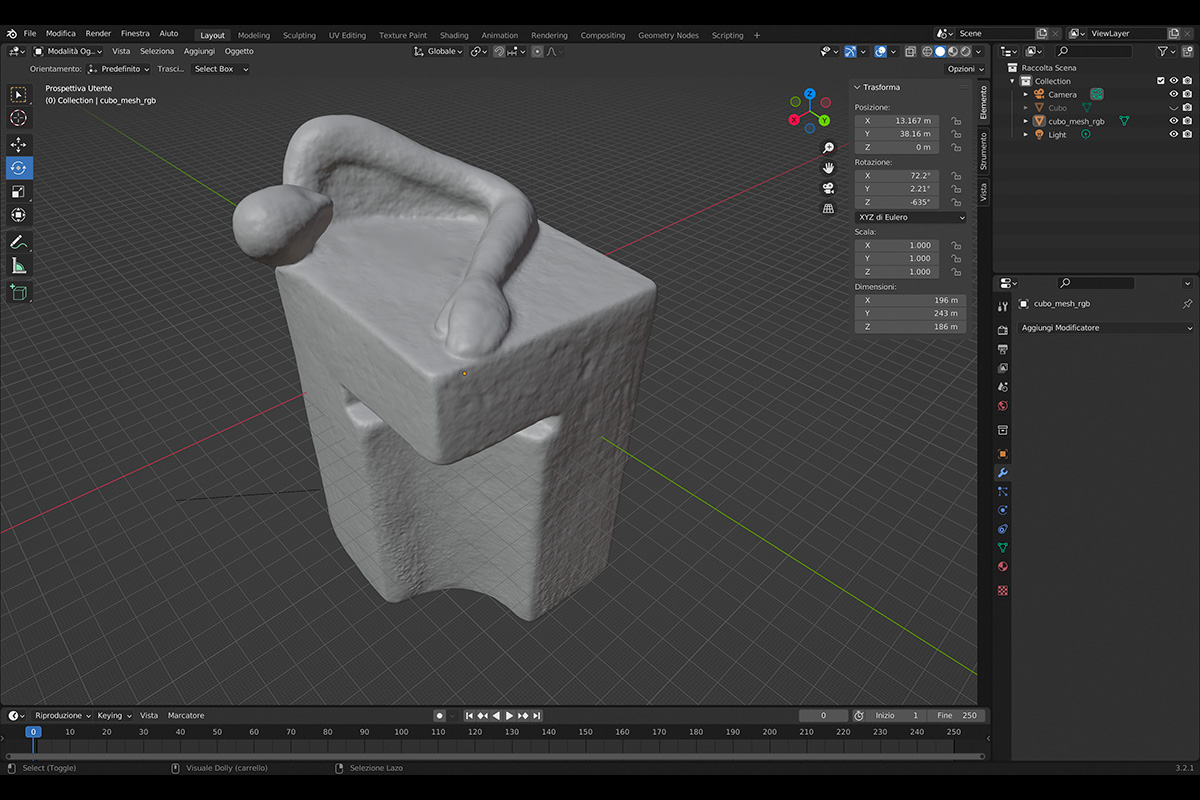Viewport: 1200px width, 800px height.
Task: Select the Measure tool
Action: (19, 266)
